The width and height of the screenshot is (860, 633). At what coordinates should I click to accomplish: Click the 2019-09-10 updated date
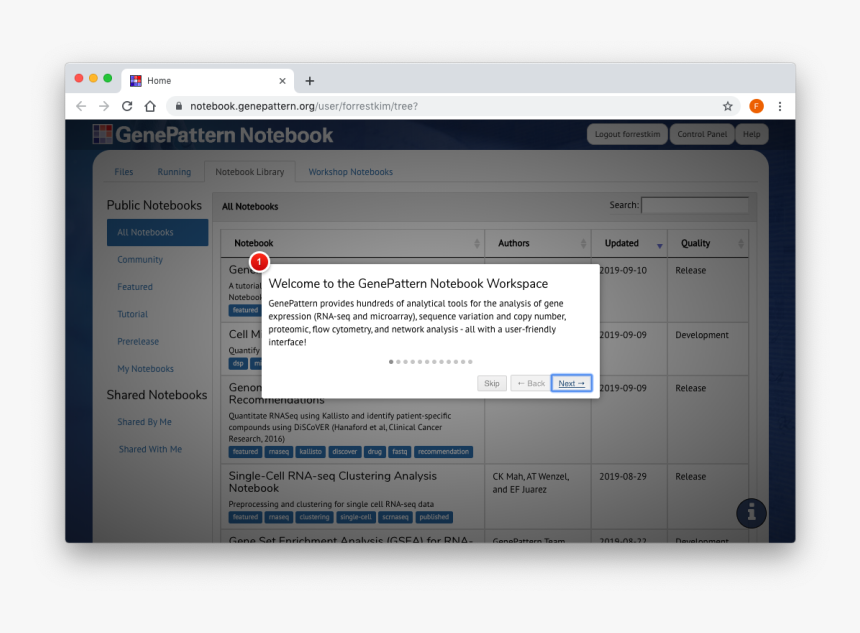click(x=623, y=270)
